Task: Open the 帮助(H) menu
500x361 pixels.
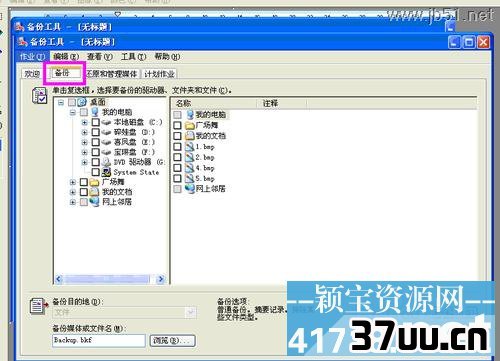Action: [x=167, y=57]
